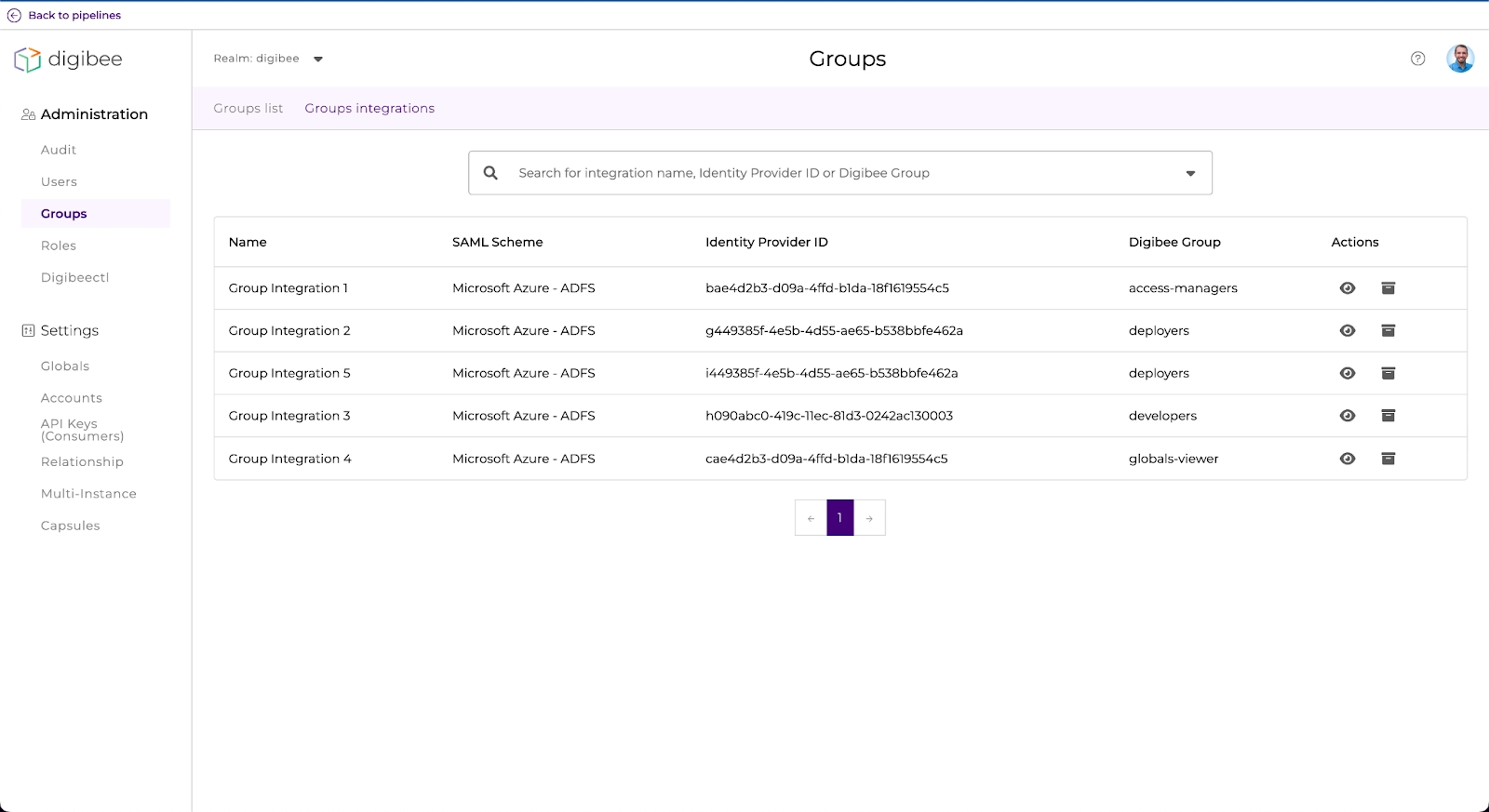Click the Back to pipelines arrow icon
Viewport: 1489px width, 812px height.
(x=14, y=15)
